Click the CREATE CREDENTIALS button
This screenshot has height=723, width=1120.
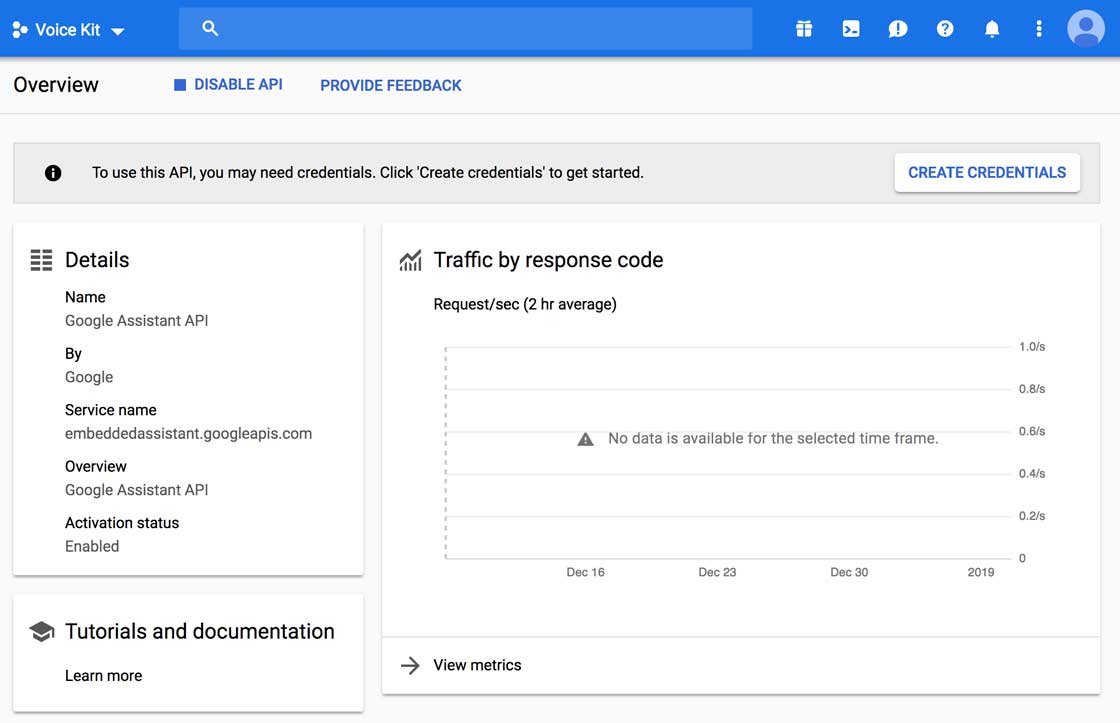point(986,173)
